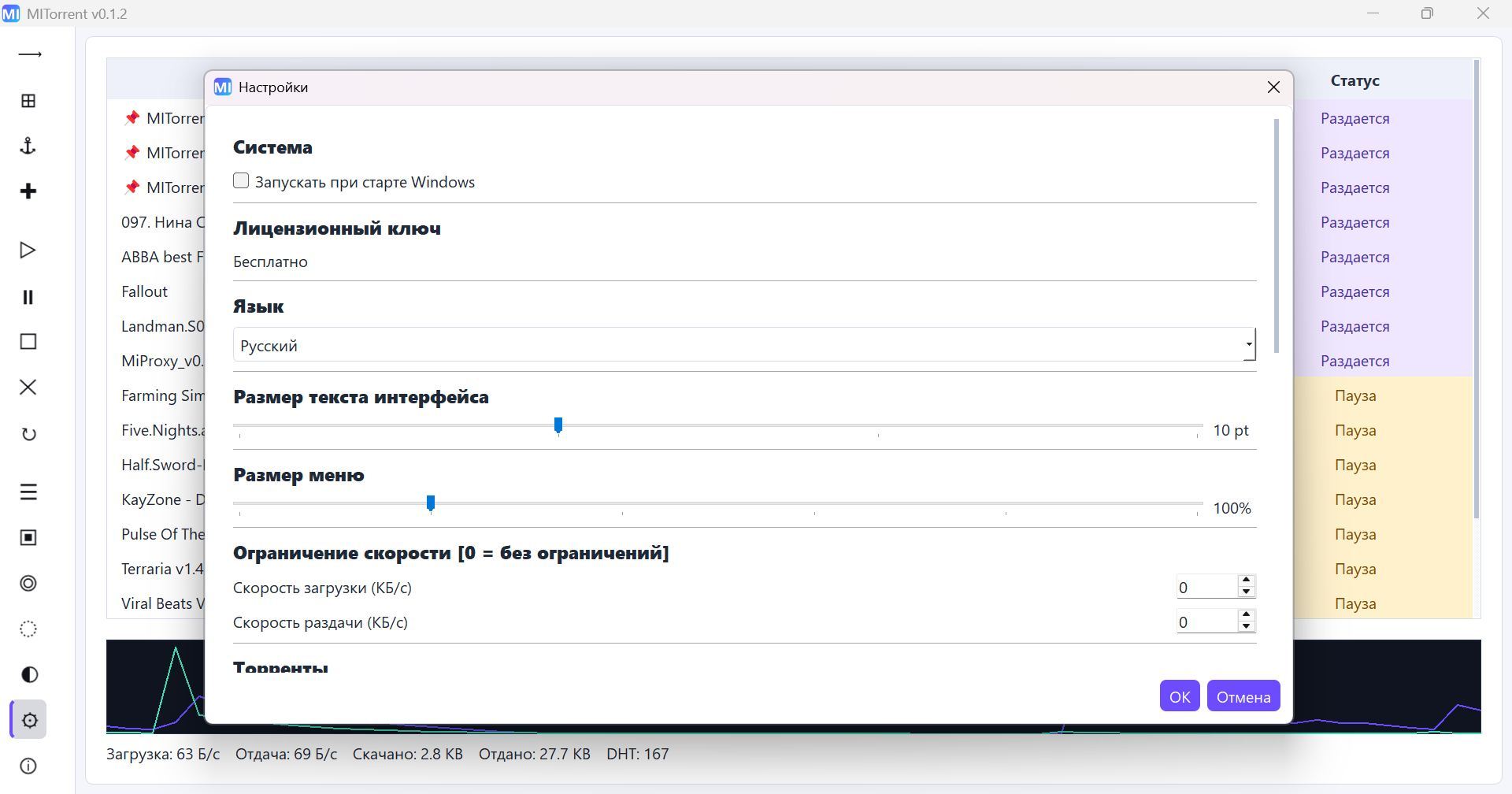Click the X remove icon in sidebar
The image size is (1512, 794).
coord(28,388)
